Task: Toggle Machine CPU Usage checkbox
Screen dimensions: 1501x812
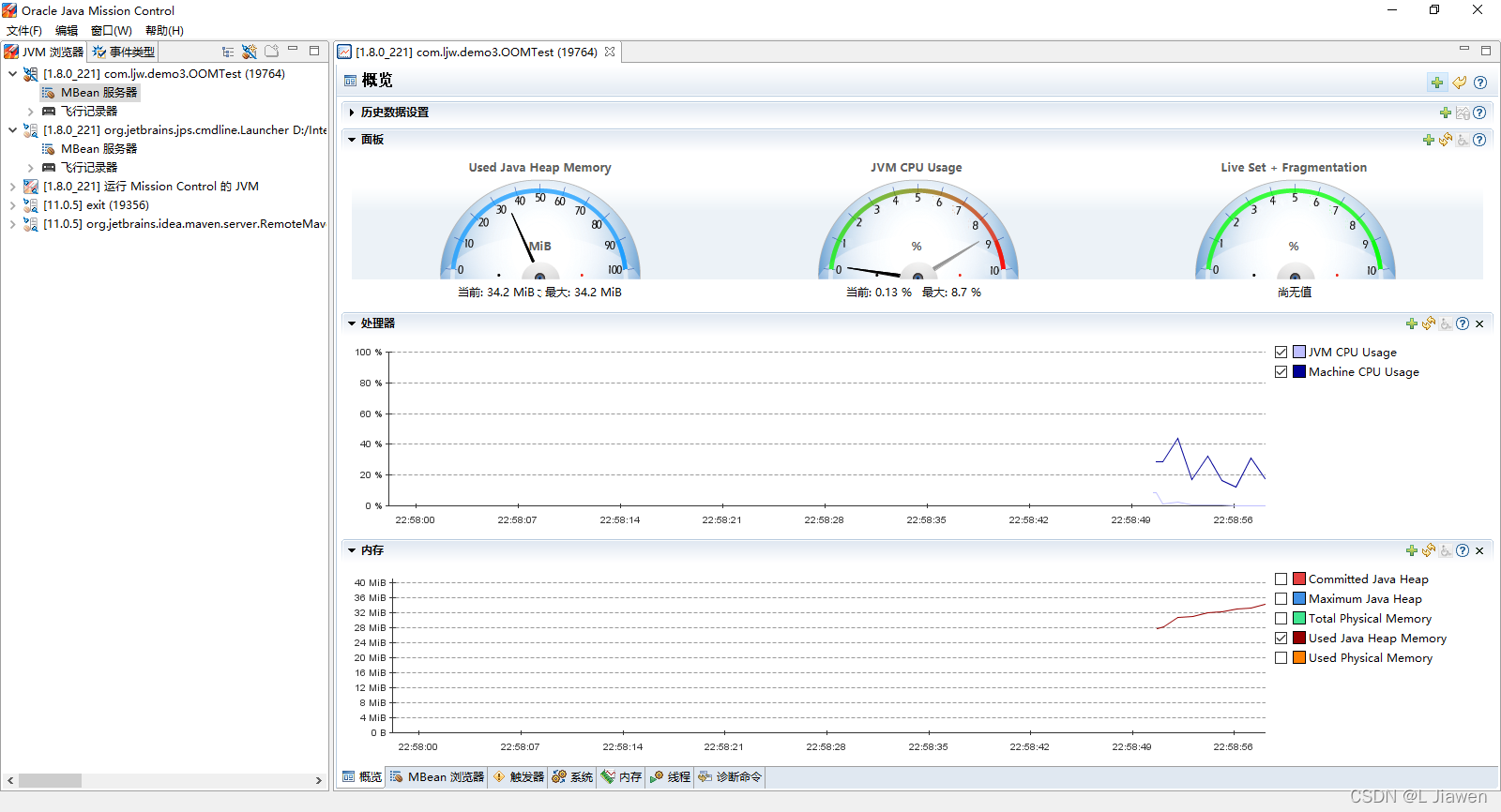Action: 1281,372
